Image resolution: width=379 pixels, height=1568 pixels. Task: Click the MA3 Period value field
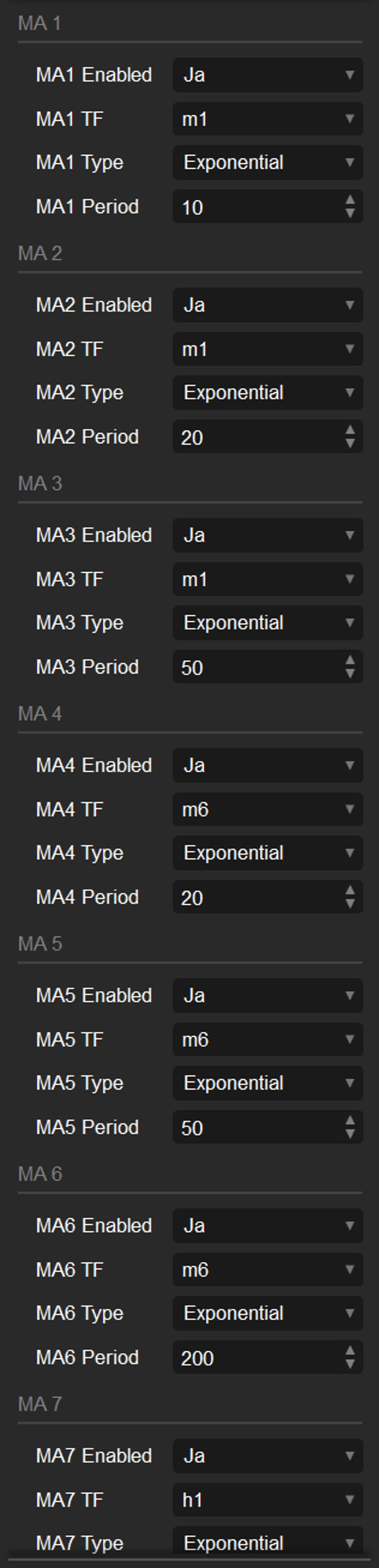pos(253,667)
